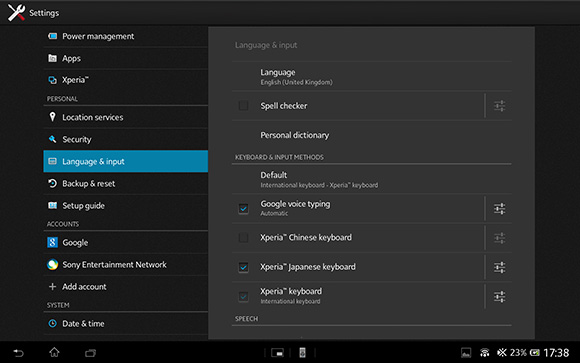
Task: Tap the Xperia connectivity icon
Action: click(53, 80)
